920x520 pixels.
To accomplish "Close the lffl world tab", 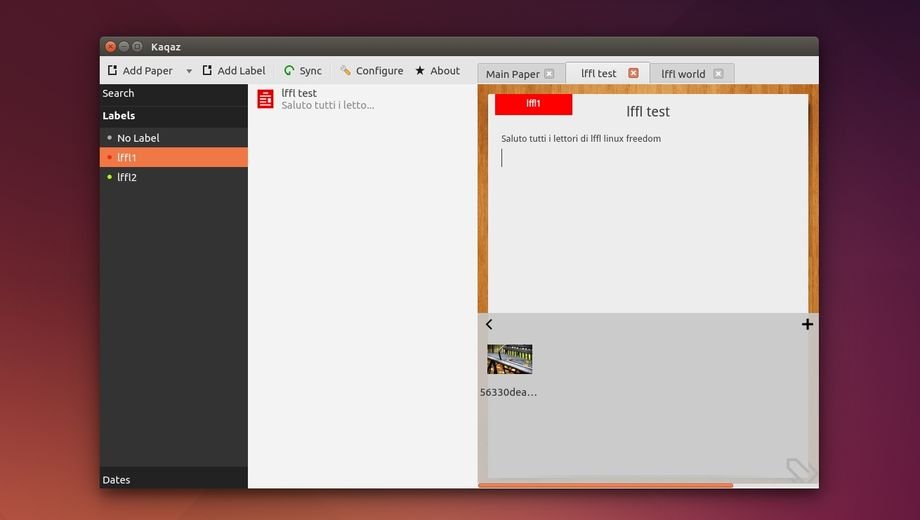I will point(718,74).
